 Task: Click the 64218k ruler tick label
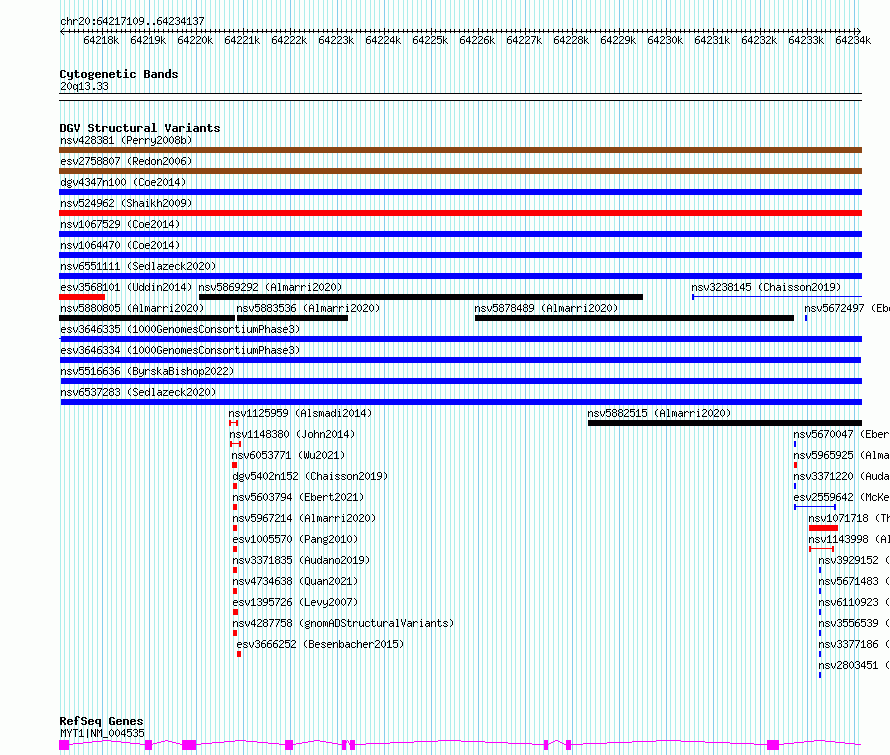[101, 40]
